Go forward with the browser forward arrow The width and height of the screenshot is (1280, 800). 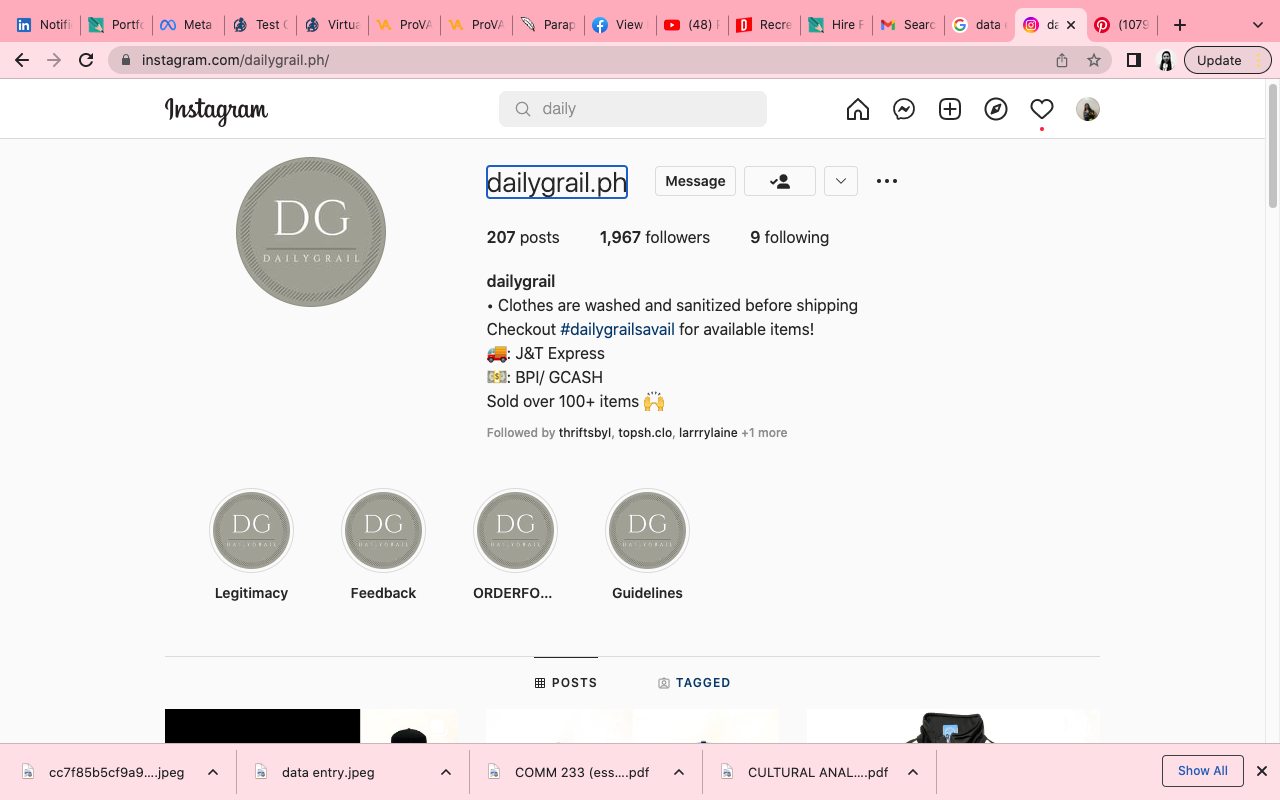pyautogui.click(x=54, y=60)
